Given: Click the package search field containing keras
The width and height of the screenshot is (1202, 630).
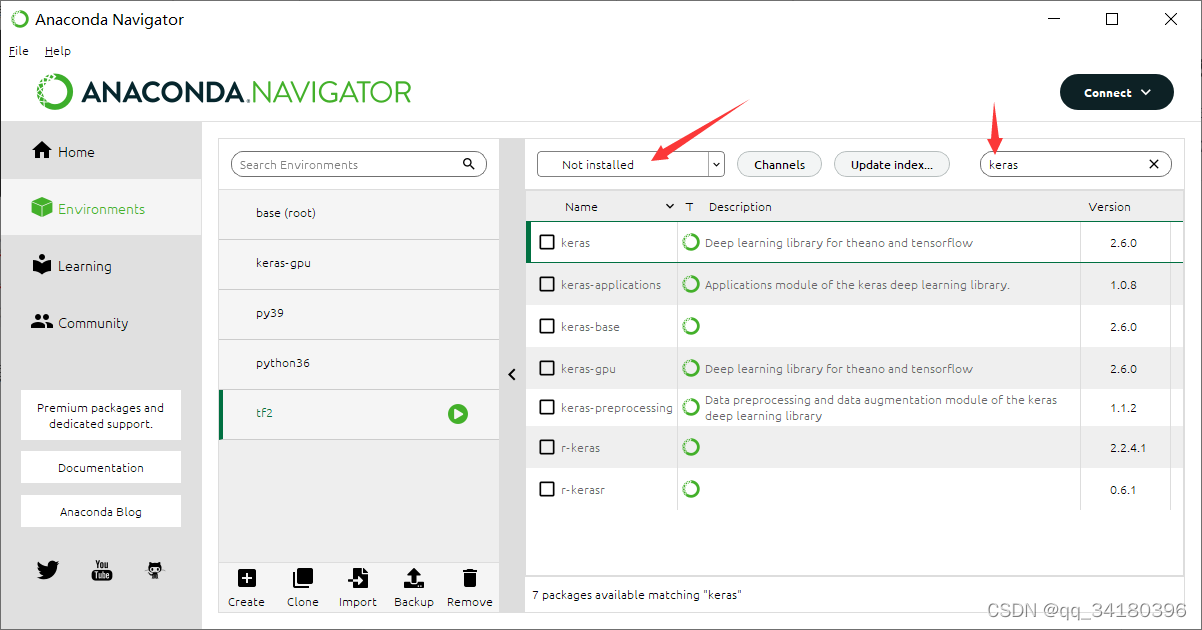Looking at the screenshot, I should (1075, 164).
